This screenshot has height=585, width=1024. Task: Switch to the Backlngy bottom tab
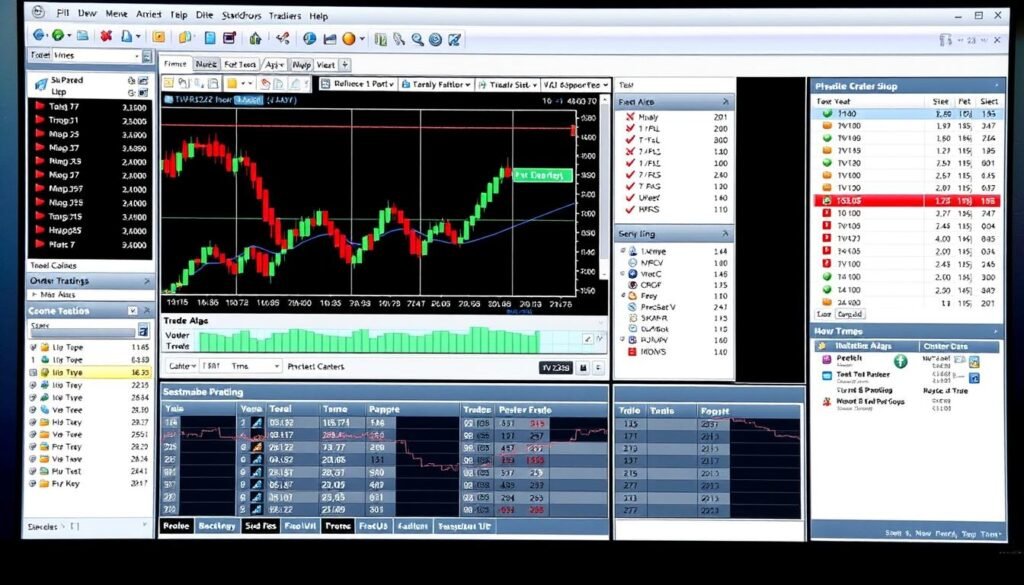(x=217, y=526)
